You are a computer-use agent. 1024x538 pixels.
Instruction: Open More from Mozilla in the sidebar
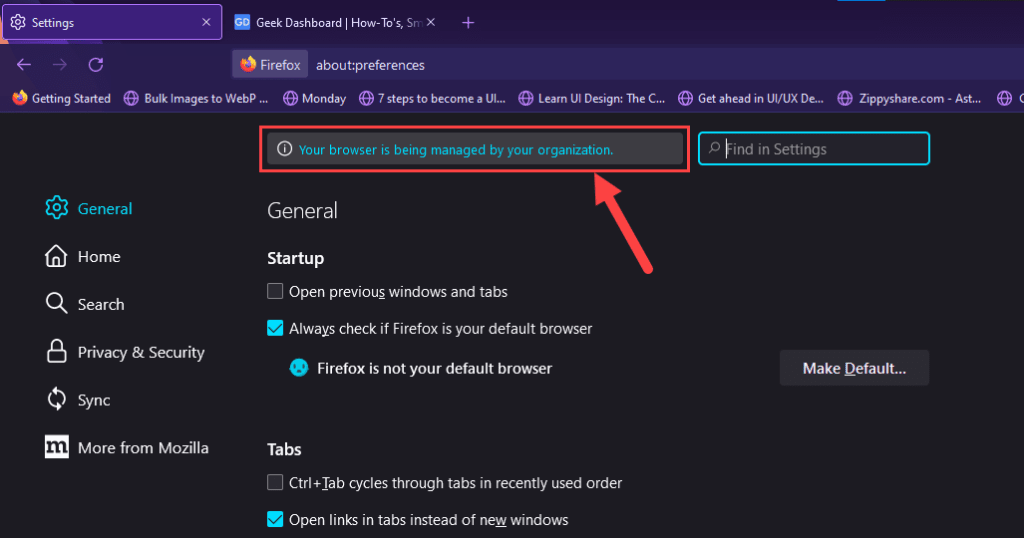[127, 447]
